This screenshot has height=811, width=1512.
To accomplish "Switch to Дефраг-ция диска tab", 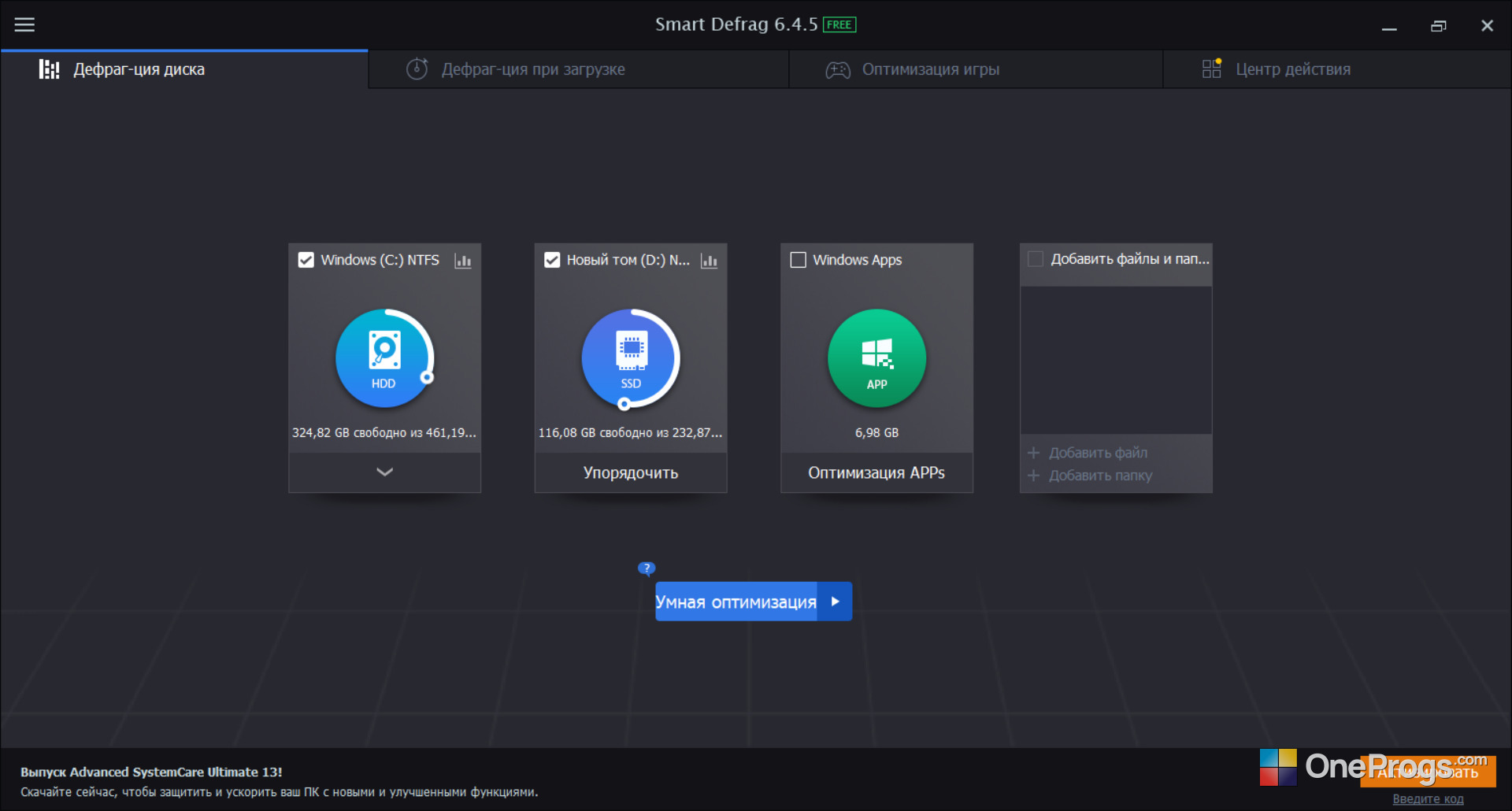I will pos(184,69).
